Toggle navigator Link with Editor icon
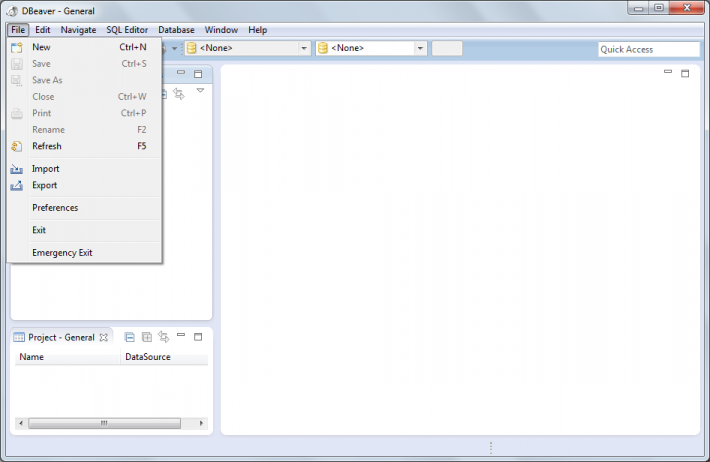710x462 pixels. pos(179,94)
